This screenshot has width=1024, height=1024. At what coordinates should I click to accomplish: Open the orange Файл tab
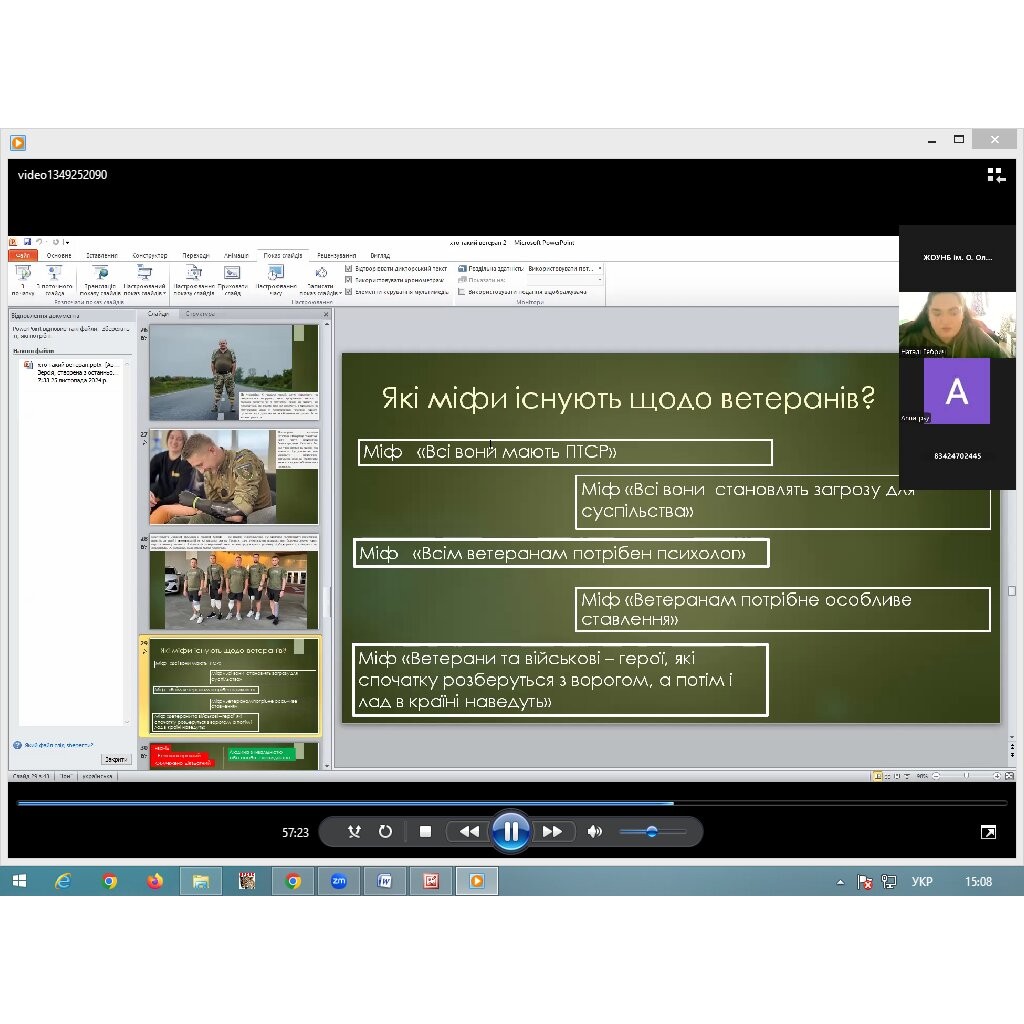[23, 256]
